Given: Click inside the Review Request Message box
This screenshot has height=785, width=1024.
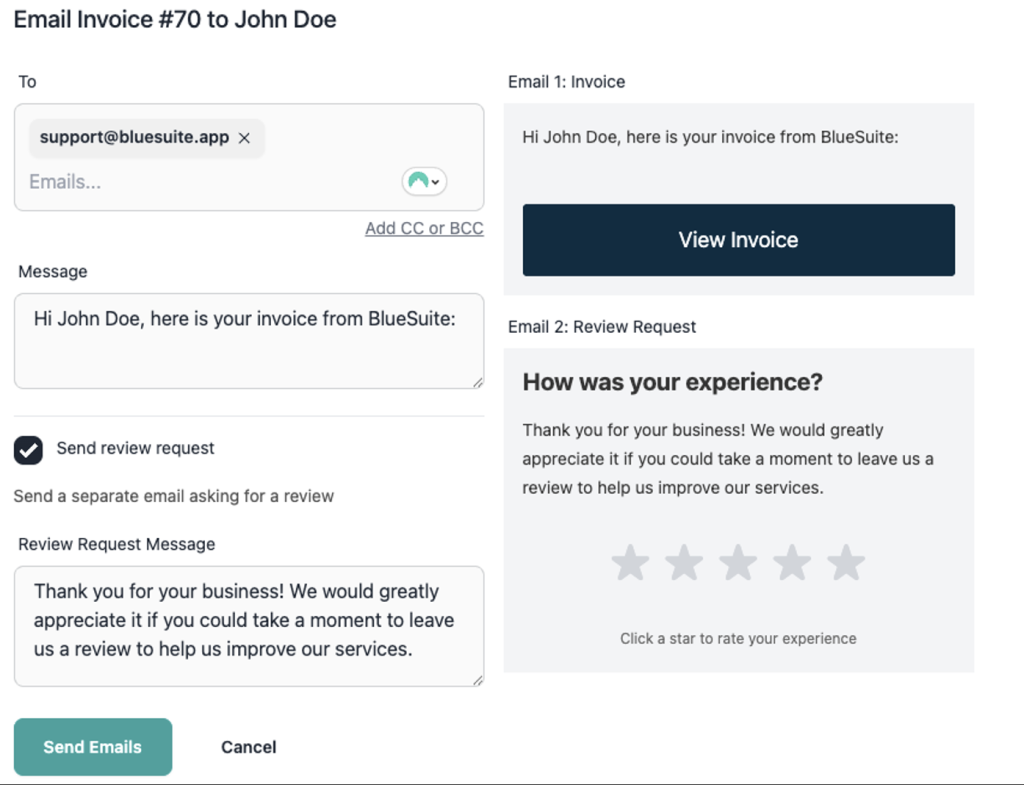Looking at the screenshot, I should click(x=249, y=626).
